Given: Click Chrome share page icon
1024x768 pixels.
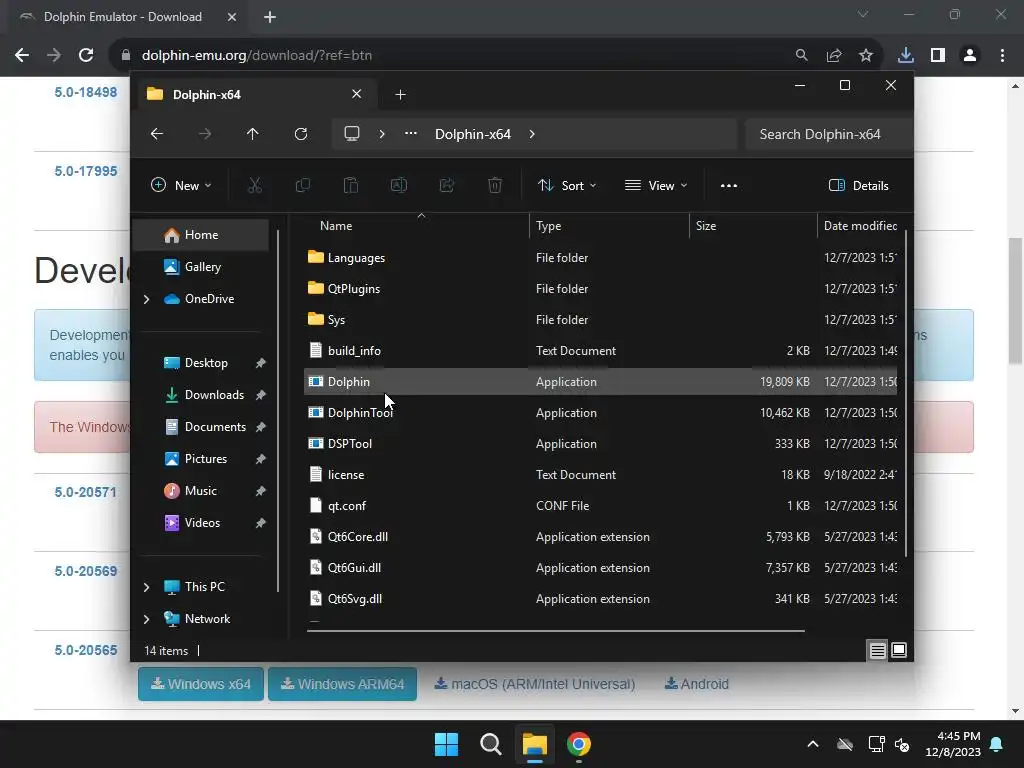Looking at the screenshot, I should point(834,56).
